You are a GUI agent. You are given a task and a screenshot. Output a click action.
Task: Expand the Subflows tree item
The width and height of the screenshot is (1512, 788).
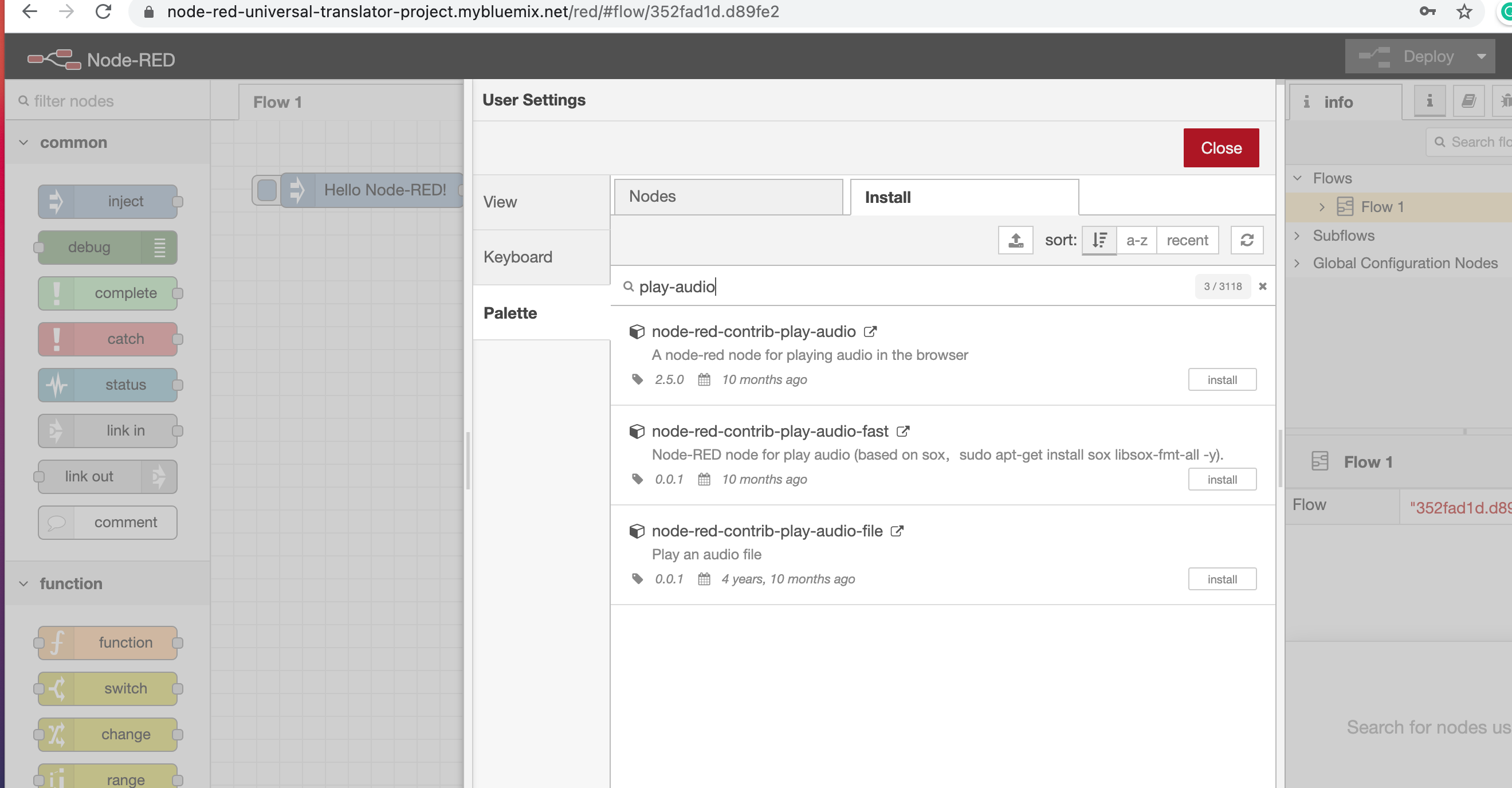click(1297, 236)
